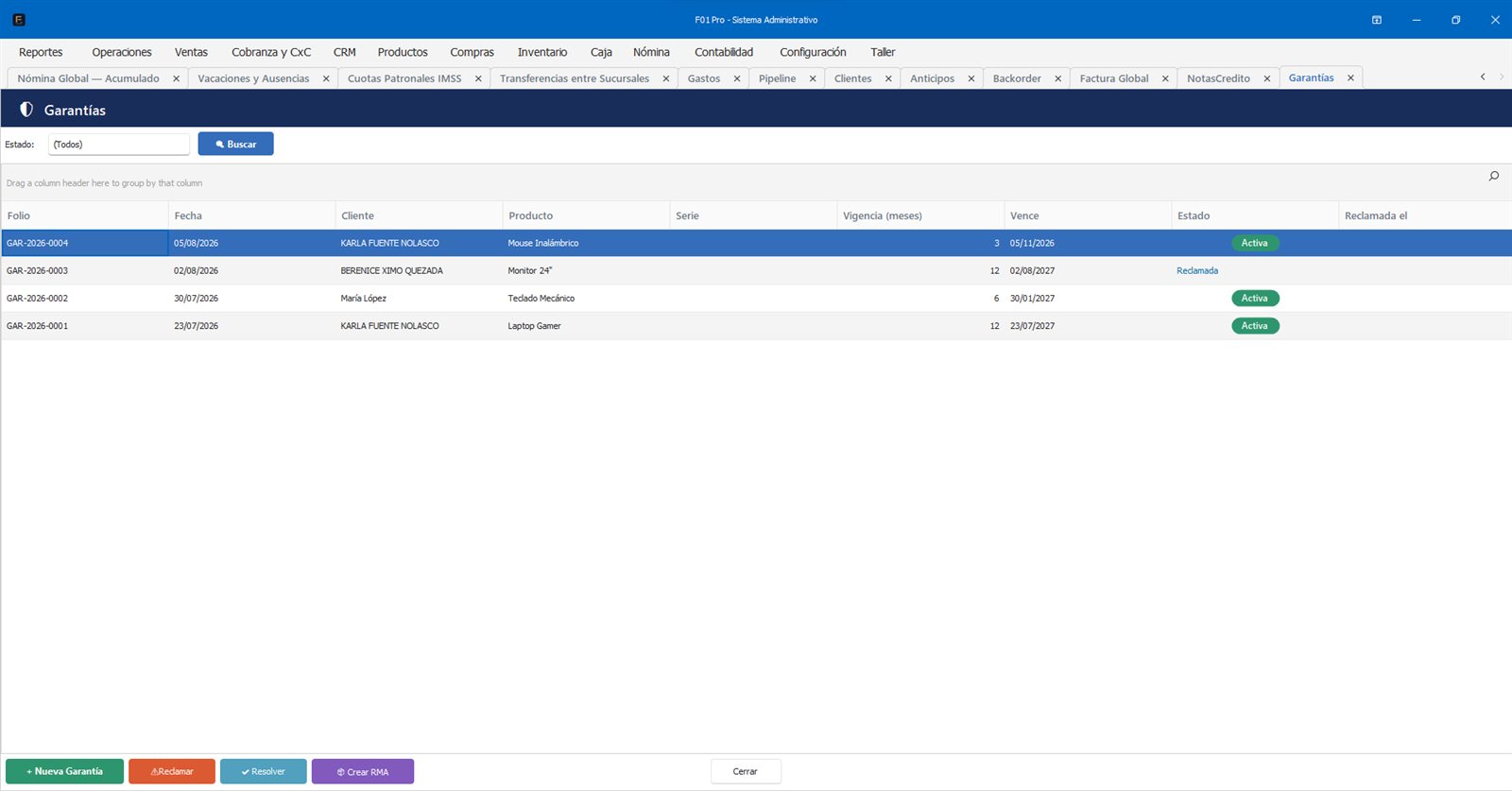
Task: Close the Backorder tab
Action: pyautogui.click(x=1057, y=79)
